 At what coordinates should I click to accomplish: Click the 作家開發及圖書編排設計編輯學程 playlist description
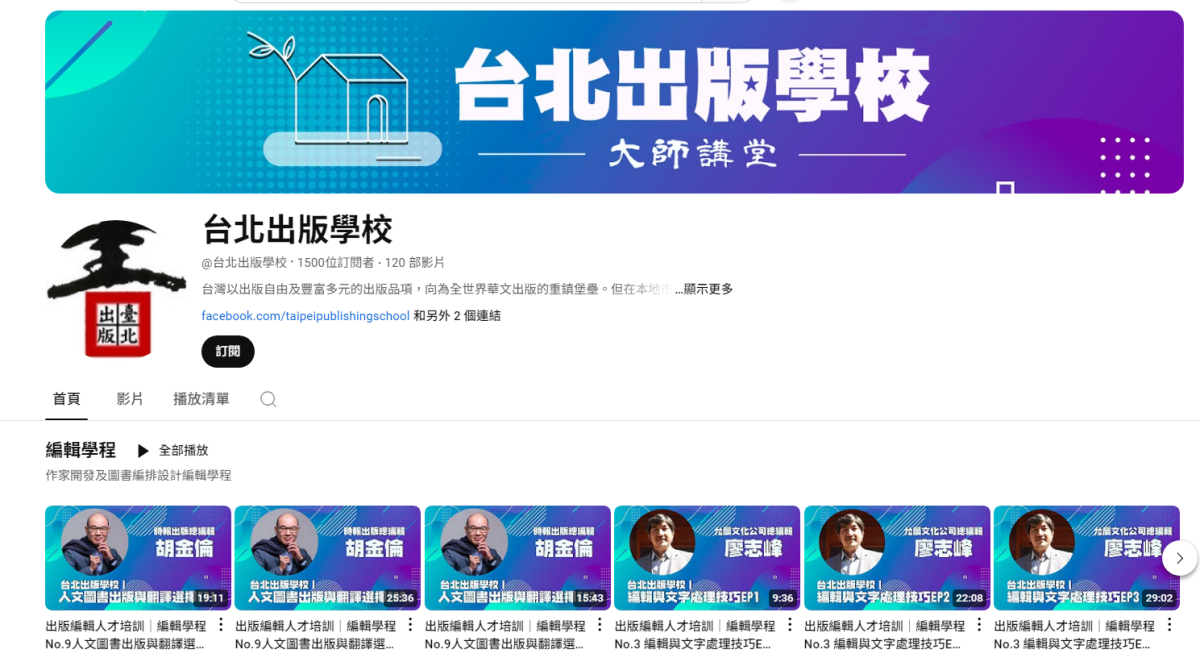(x=138, y=476)
